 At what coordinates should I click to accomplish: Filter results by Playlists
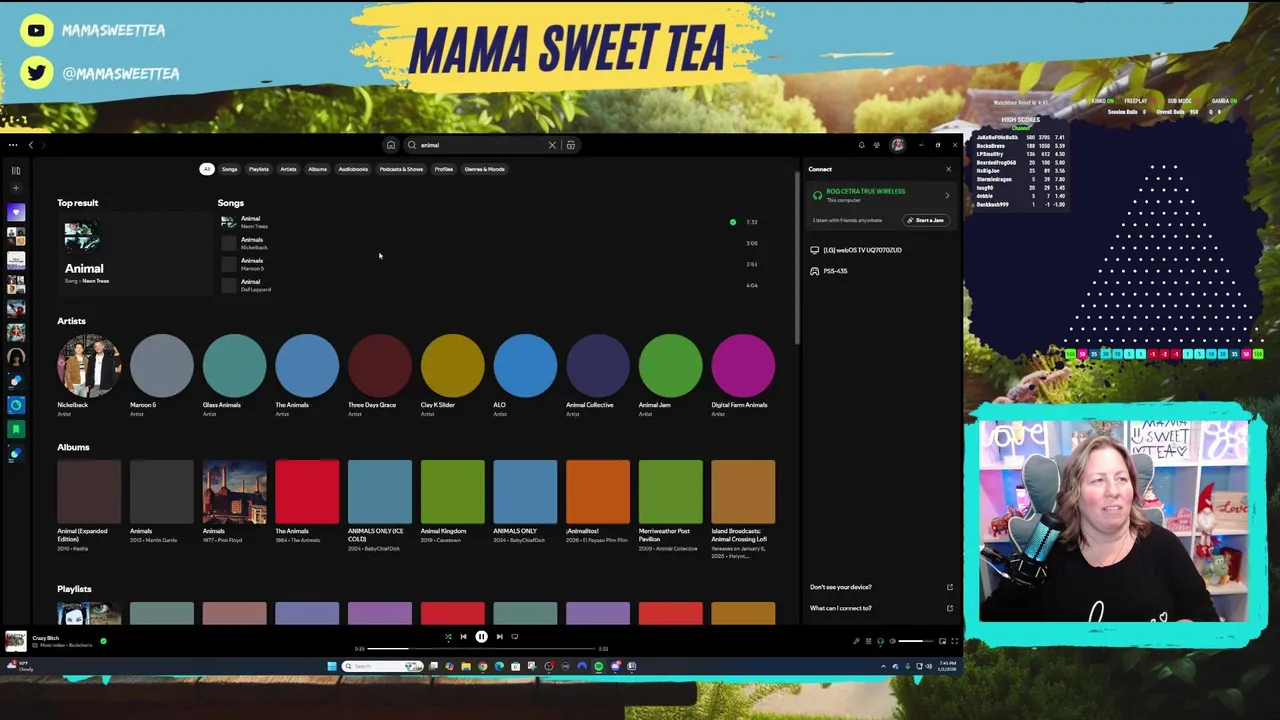[x=259, y=169]
